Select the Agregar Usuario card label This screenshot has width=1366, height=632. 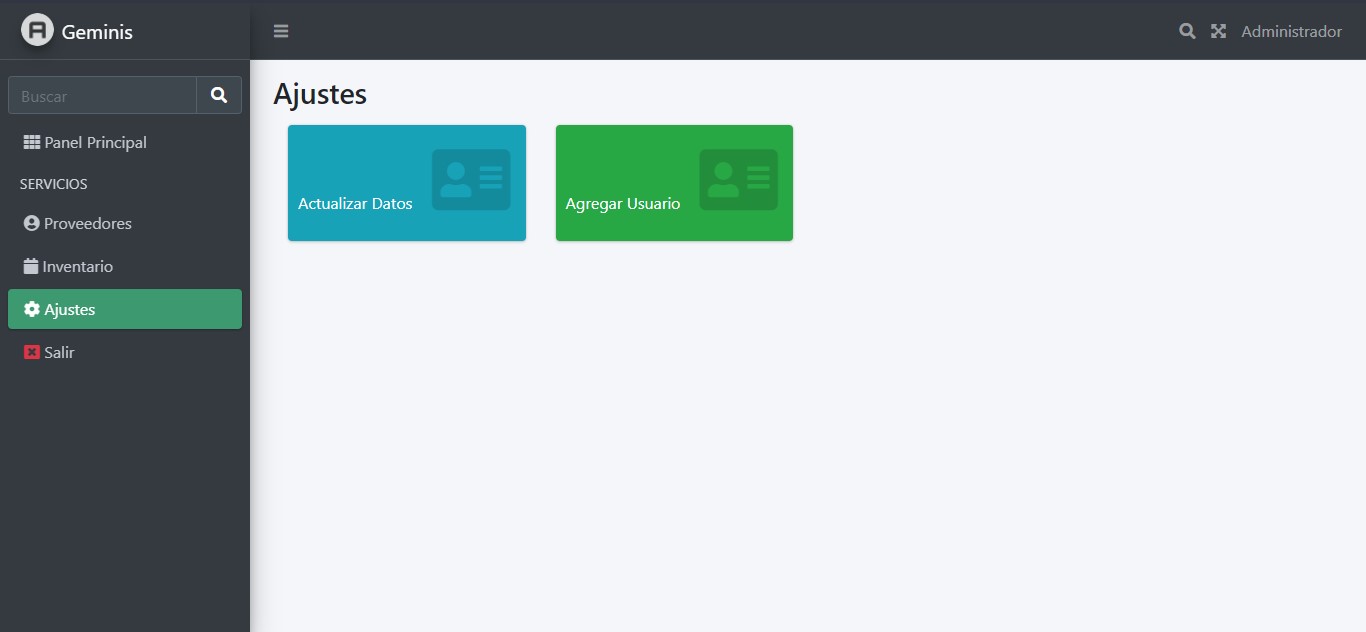pos(622,204)
